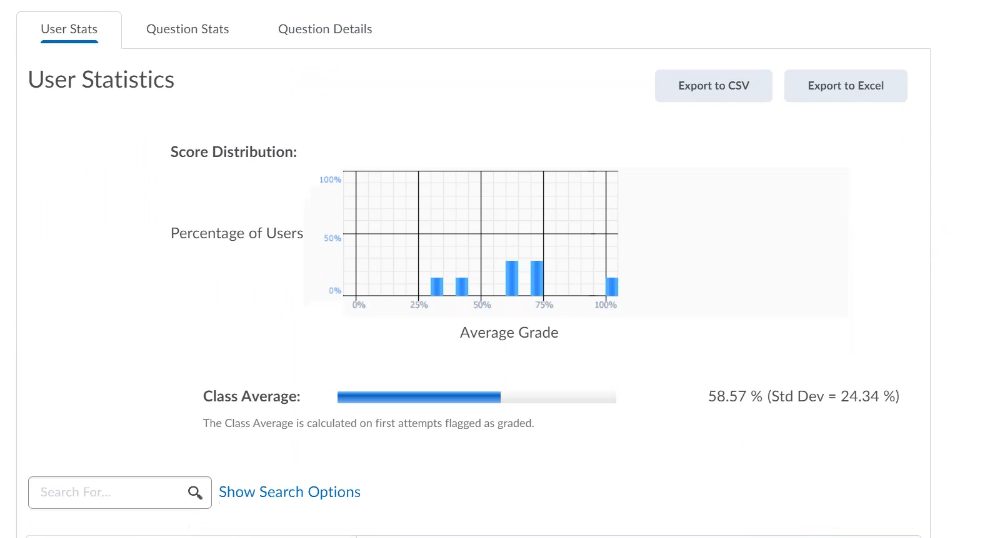Click the Class Average progress bar
The width and height of the screenshot is (982, 538).
[476, 397]
